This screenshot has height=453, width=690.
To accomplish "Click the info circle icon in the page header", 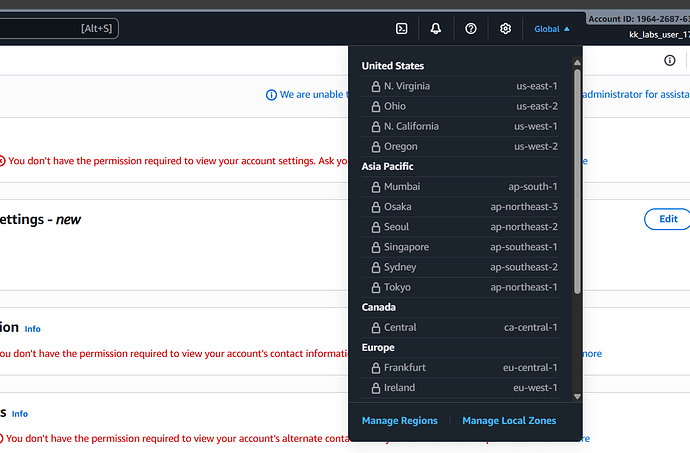I will pos(670,61).
